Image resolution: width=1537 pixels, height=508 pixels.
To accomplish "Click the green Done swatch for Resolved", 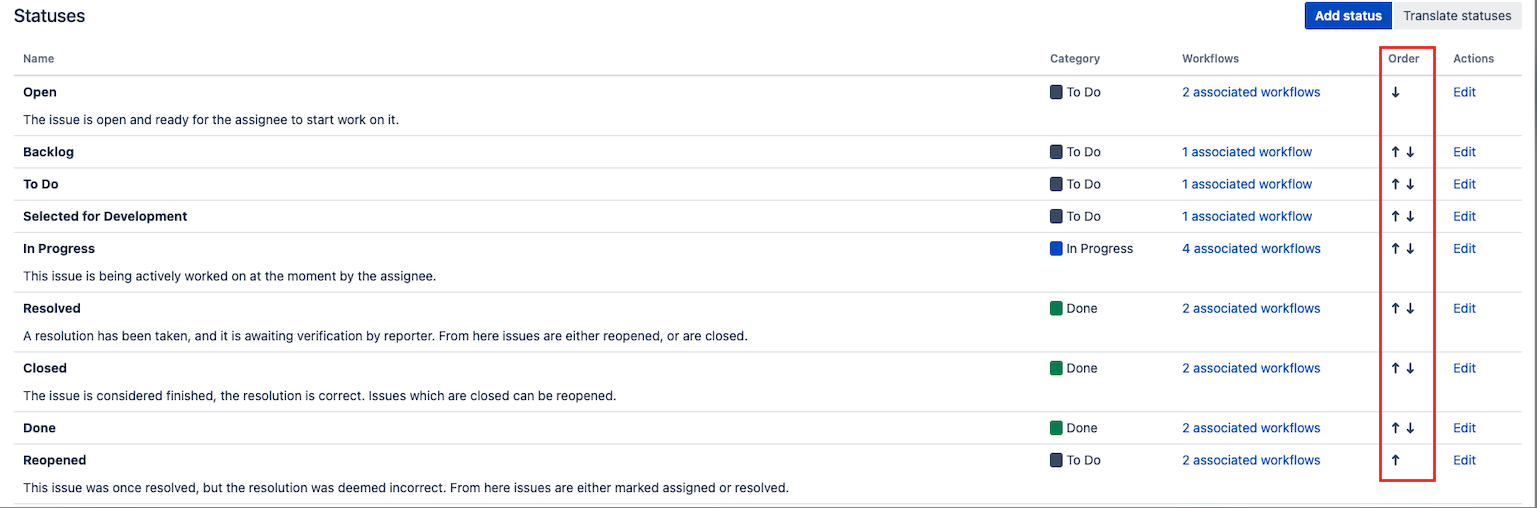I will (x=1056, y=309).
